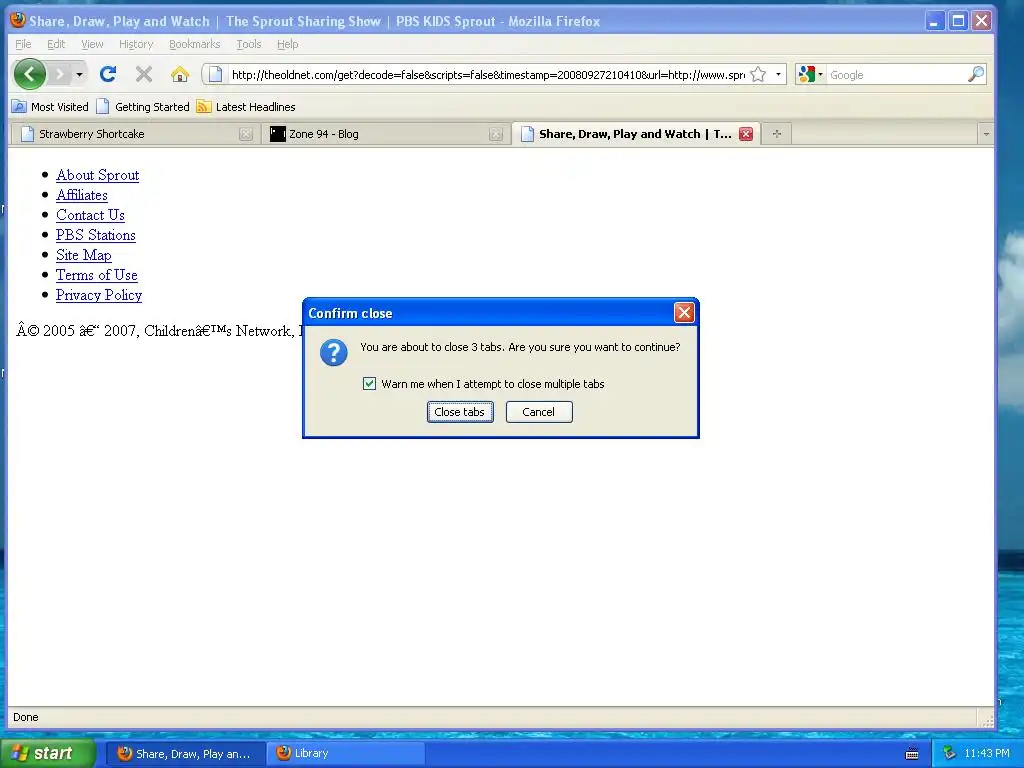Click the network status tray icon
Viewport: 1024px width, 768px height.
949,753
